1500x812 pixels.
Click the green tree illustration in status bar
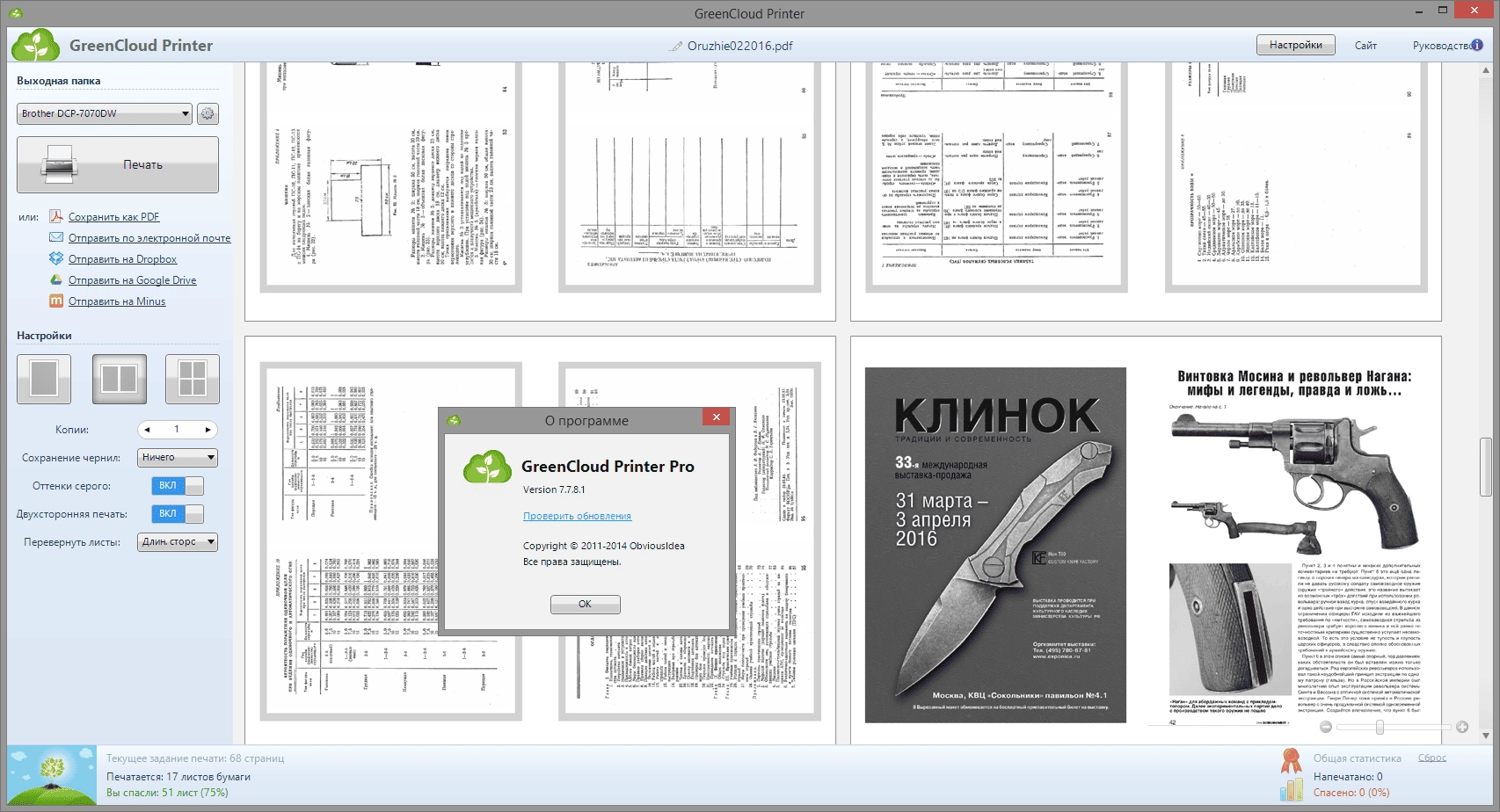pos(52,775)
